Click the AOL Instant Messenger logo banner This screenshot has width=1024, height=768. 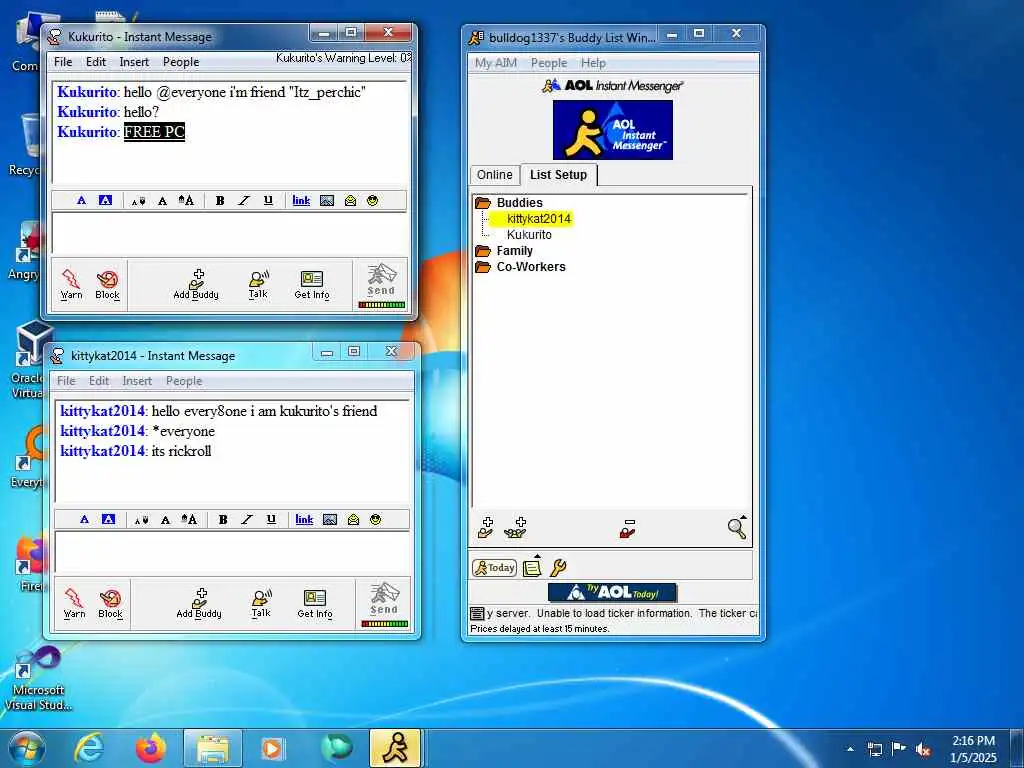pyautogui.click(x=613, y=129)
